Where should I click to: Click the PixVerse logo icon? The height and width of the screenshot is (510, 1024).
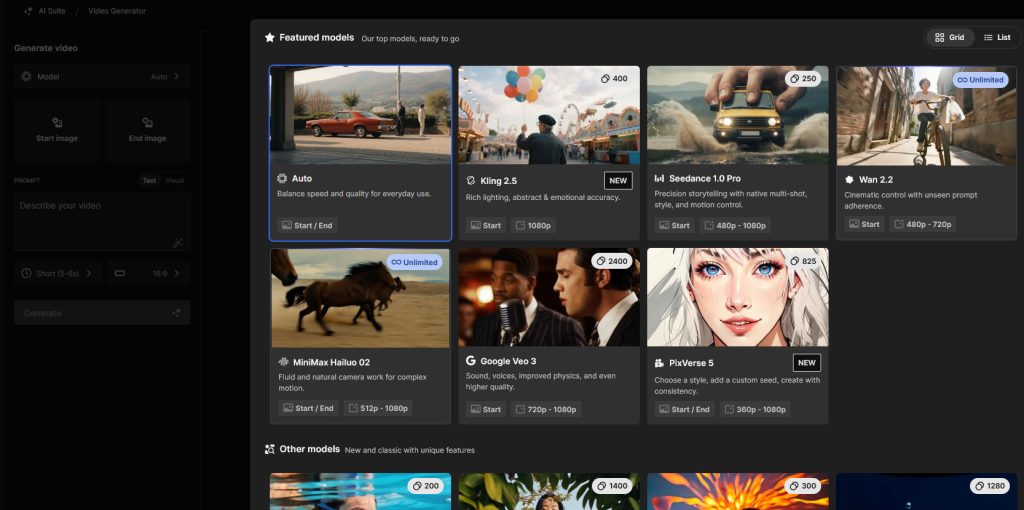point(659,363)
